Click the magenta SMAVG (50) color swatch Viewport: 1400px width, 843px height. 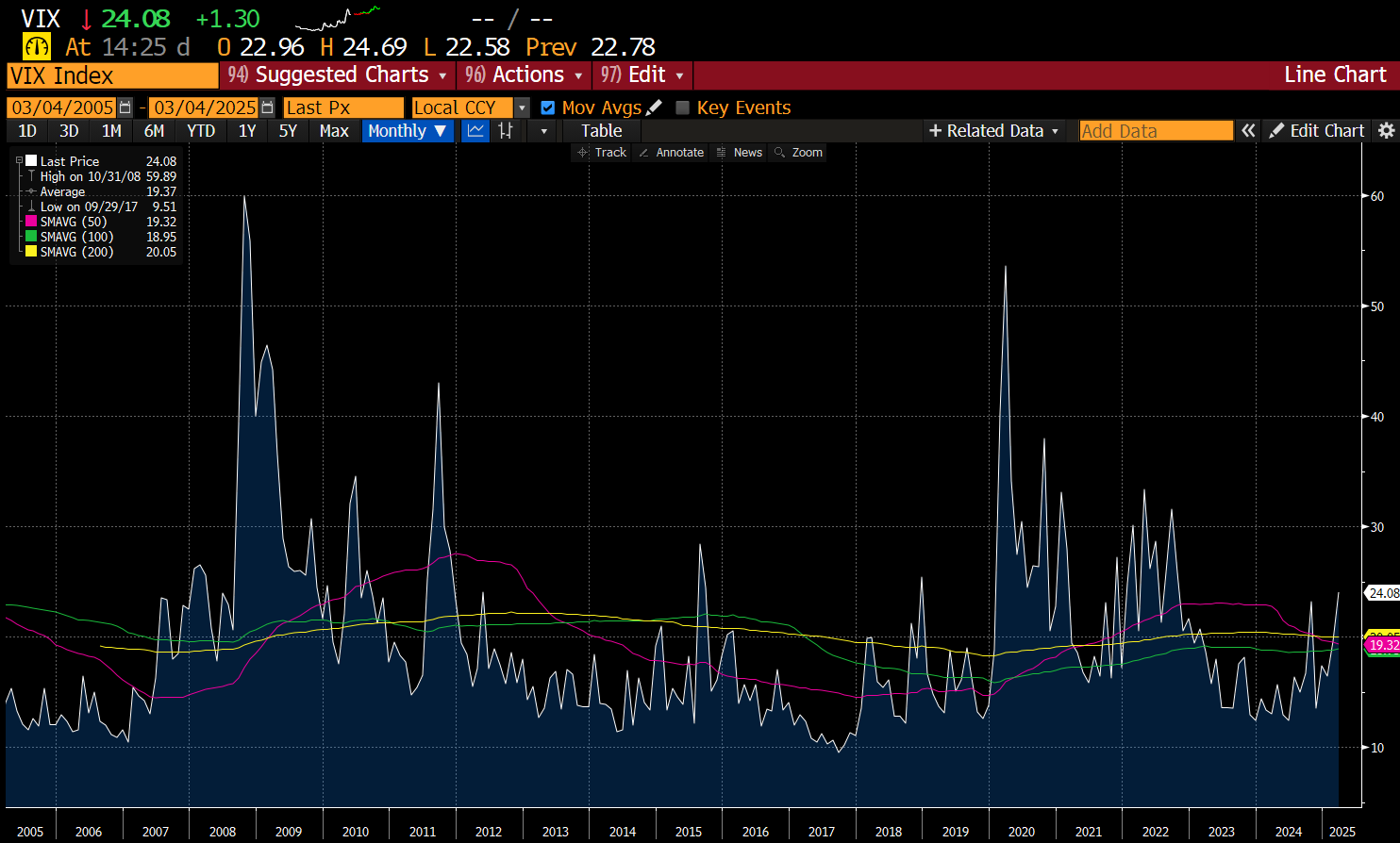click(x=31, y=222)
